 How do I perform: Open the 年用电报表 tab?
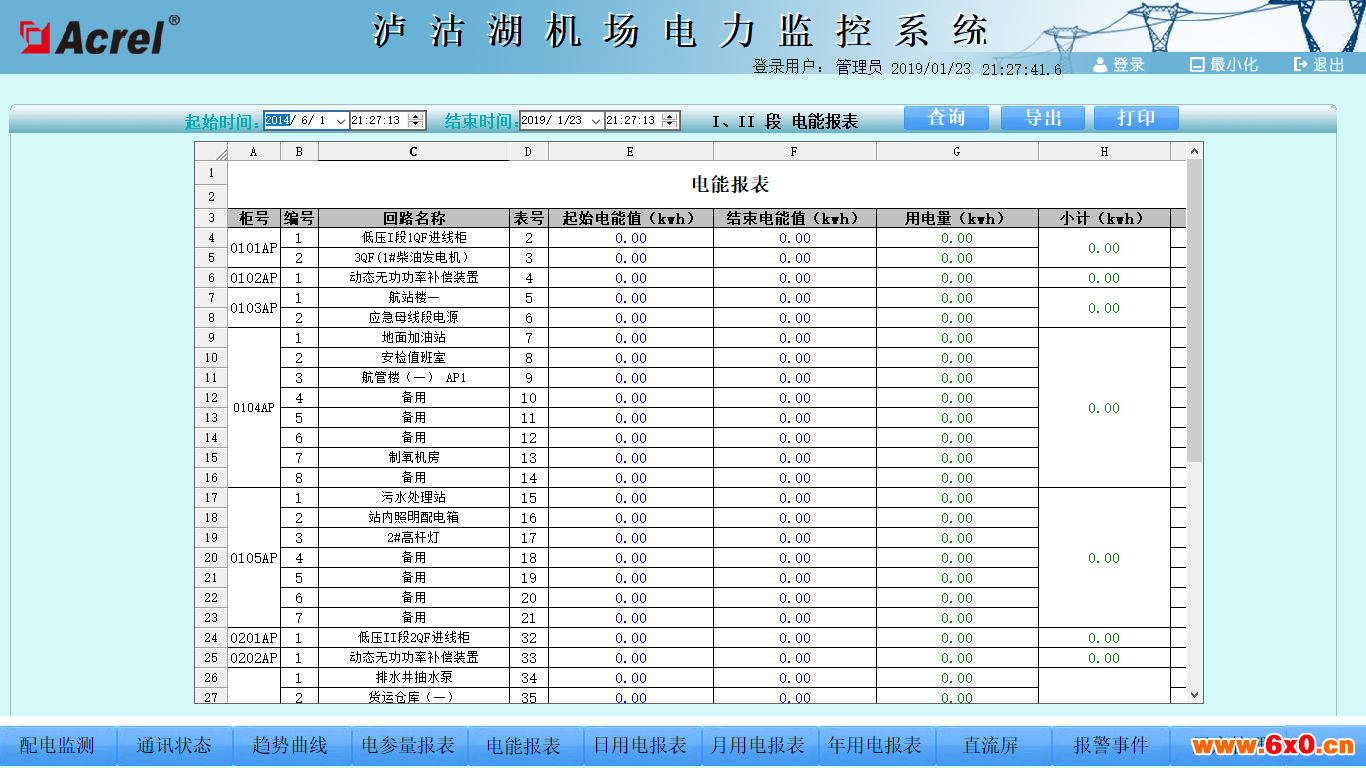point(875,746)
